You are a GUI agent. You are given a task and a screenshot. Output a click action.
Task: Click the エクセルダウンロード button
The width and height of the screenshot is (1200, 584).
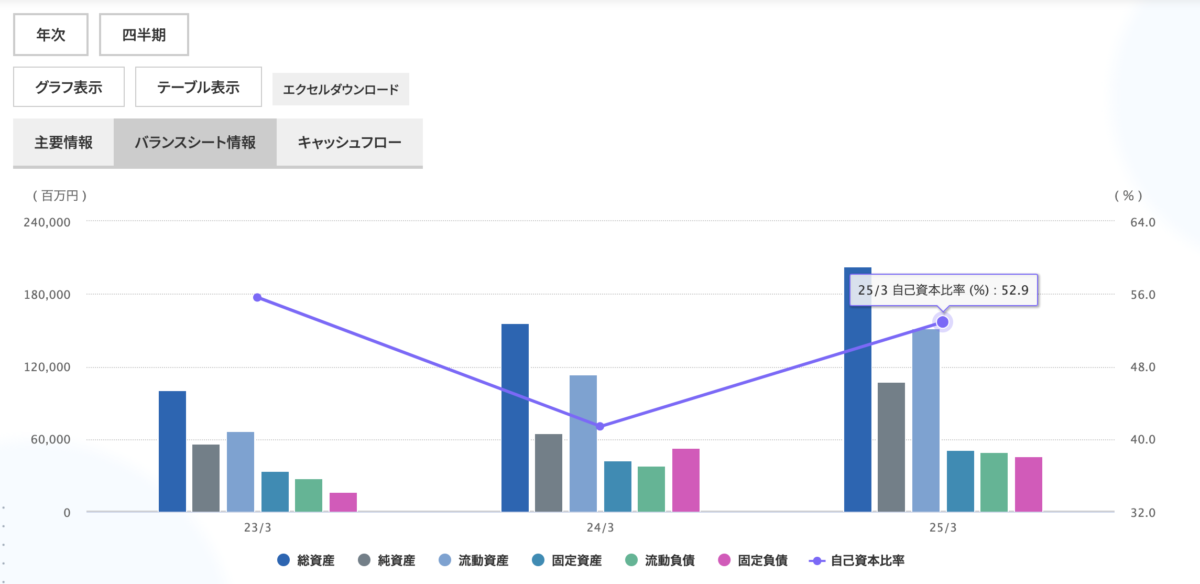pos(341,89)
